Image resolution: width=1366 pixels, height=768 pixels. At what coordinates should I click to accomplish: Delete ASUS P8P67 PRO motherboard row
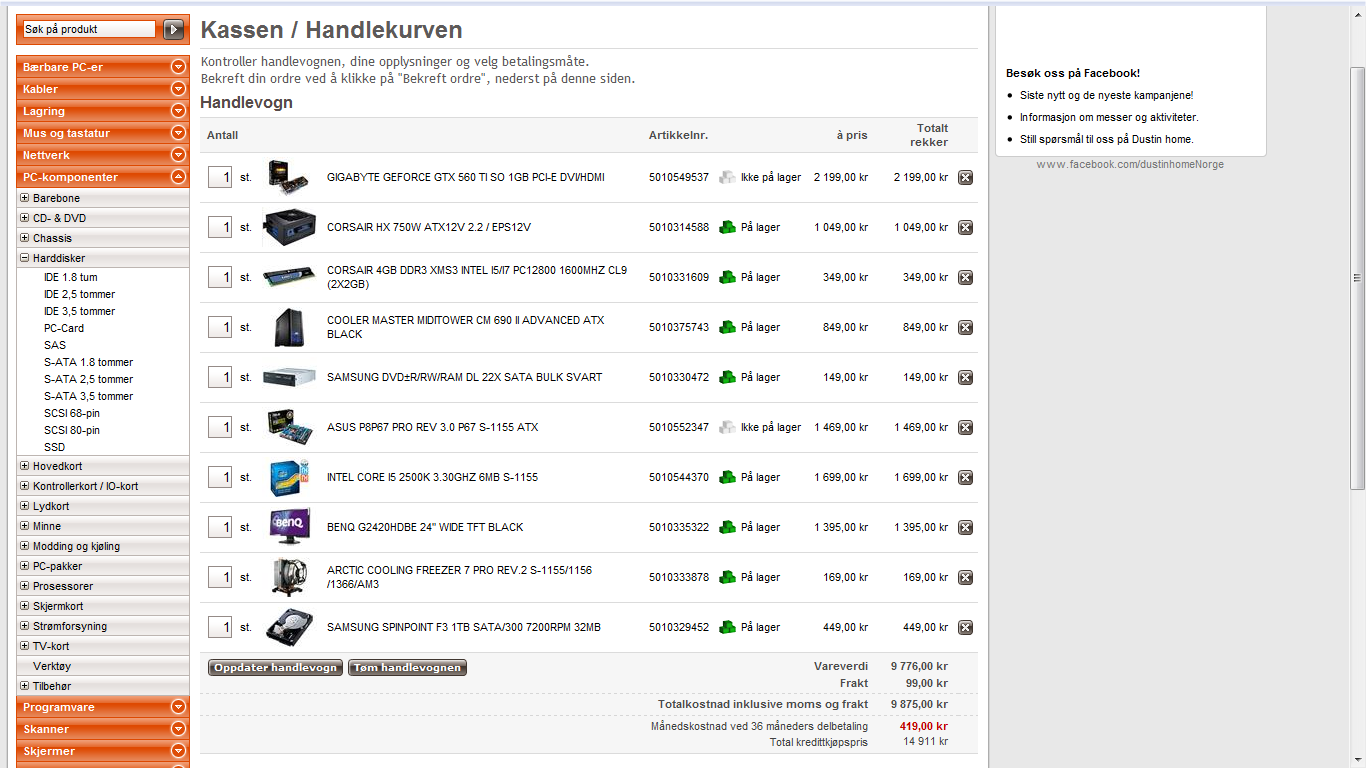tap(965, 427)
